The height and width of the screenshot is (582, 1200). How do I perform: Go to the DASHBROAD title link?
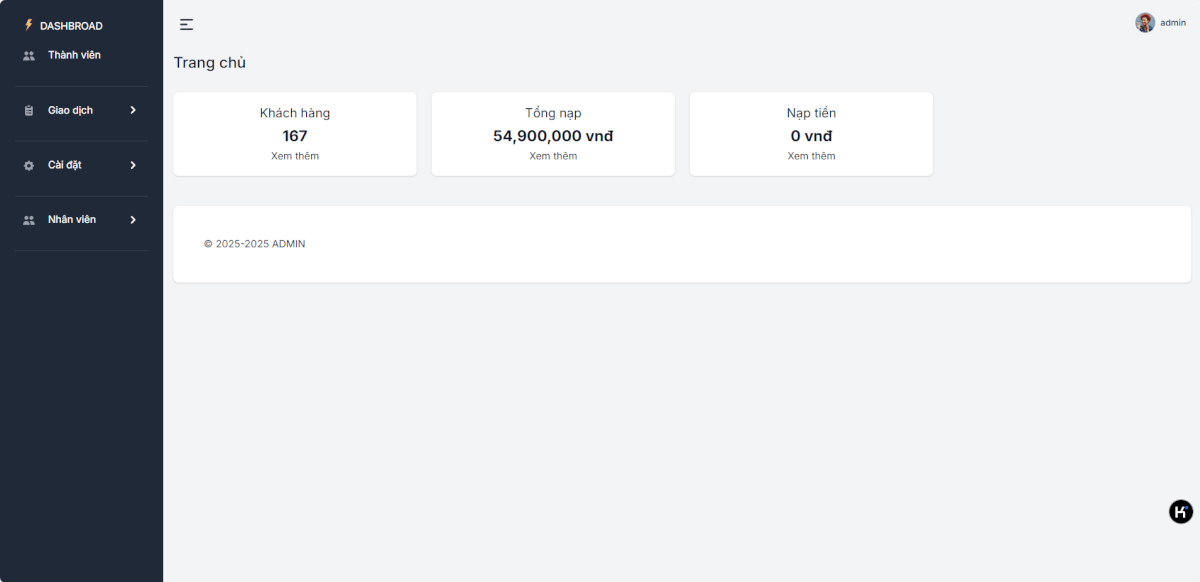coord(71,26)
